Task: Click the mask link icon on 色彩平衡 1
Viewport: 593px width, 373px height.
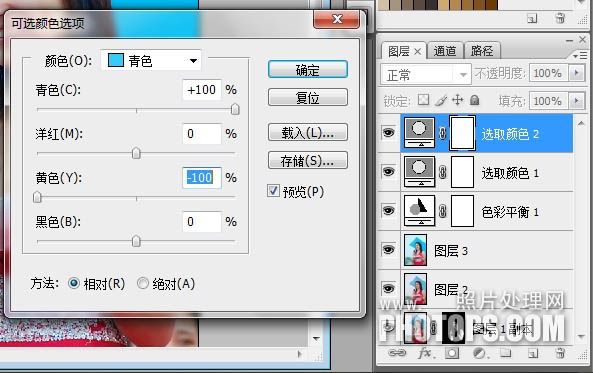Action: [442, 211]
